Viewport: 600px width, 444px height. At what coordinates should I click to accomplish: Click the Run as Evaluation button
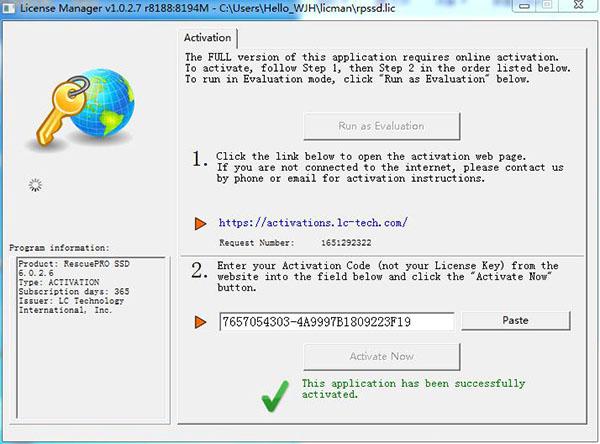pyautogui.click(x=382, y=126)
